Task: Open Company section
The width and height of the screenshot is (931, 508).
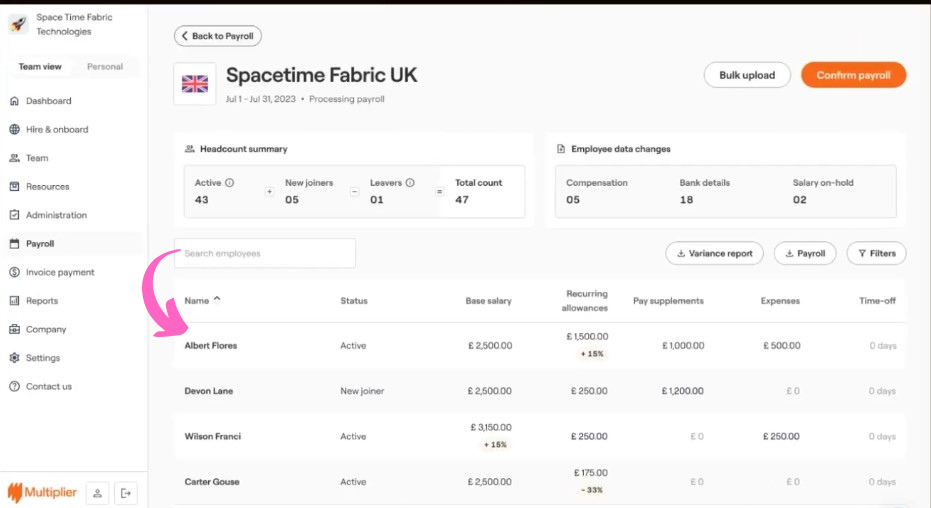Action: (46, 329)
